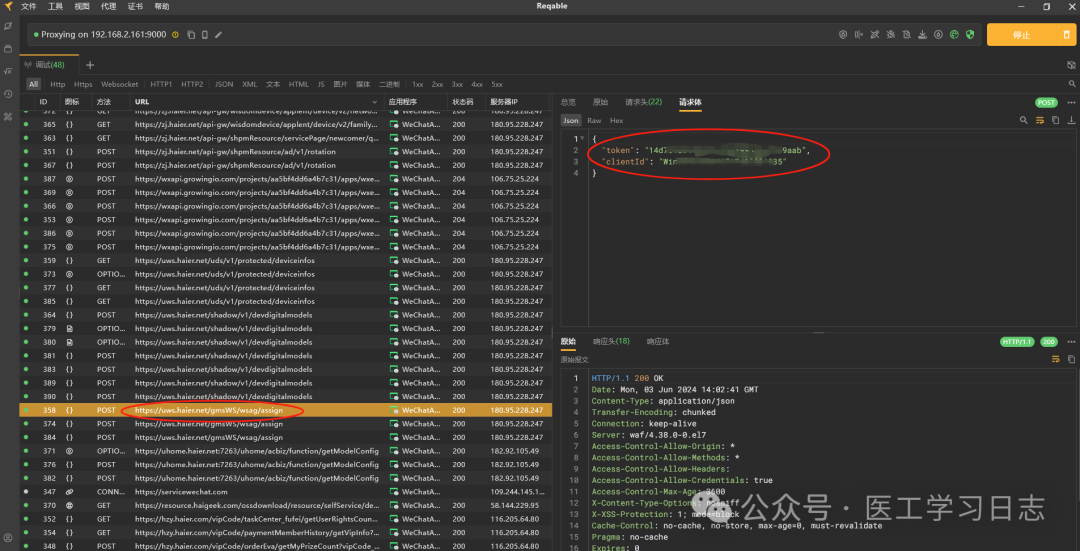
Task: Click the circled droplet icon
Action: coord(938,34)
